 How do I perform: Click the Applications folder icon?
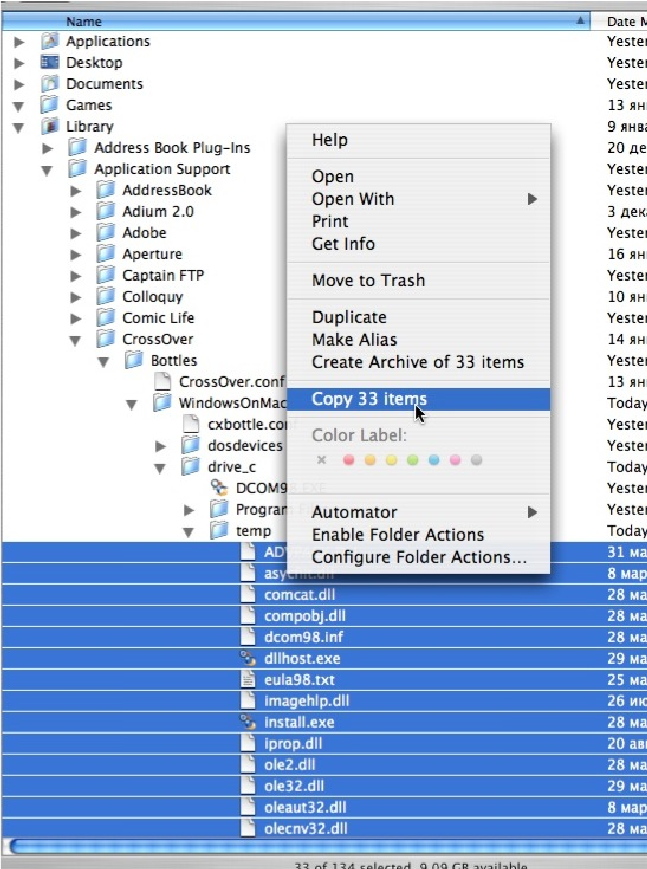pyautogui.click(x=50, y=41)
